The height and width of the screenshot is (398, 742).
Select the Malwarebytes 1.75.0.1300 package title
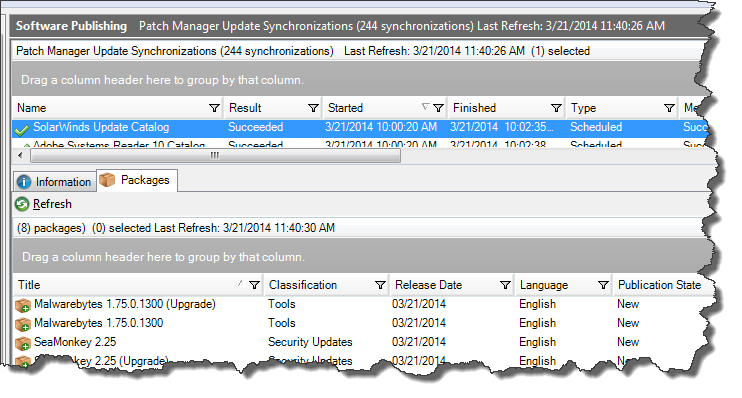98,323
